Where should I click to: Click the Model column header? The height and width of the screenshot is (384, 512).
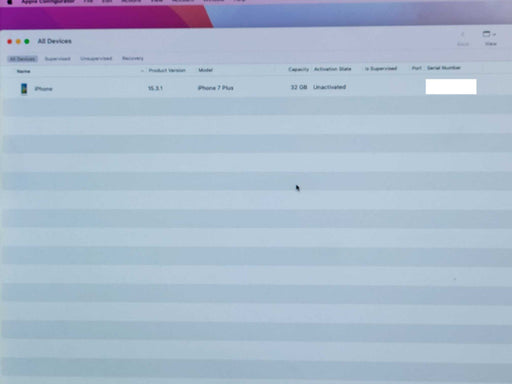click(205, 70)
